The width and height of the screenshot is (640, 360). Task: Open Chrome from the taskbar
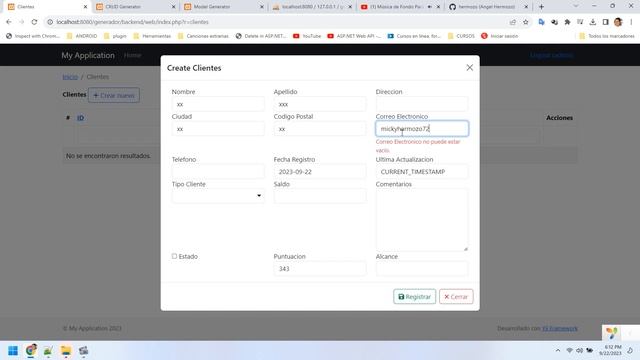point(31,350)
